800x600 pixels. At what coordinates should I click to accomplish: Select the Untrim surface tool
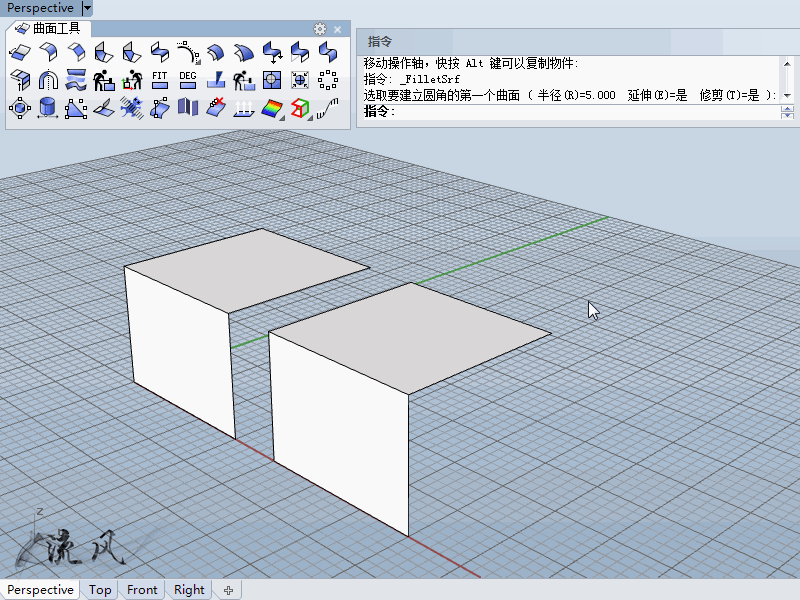point(272,80)
